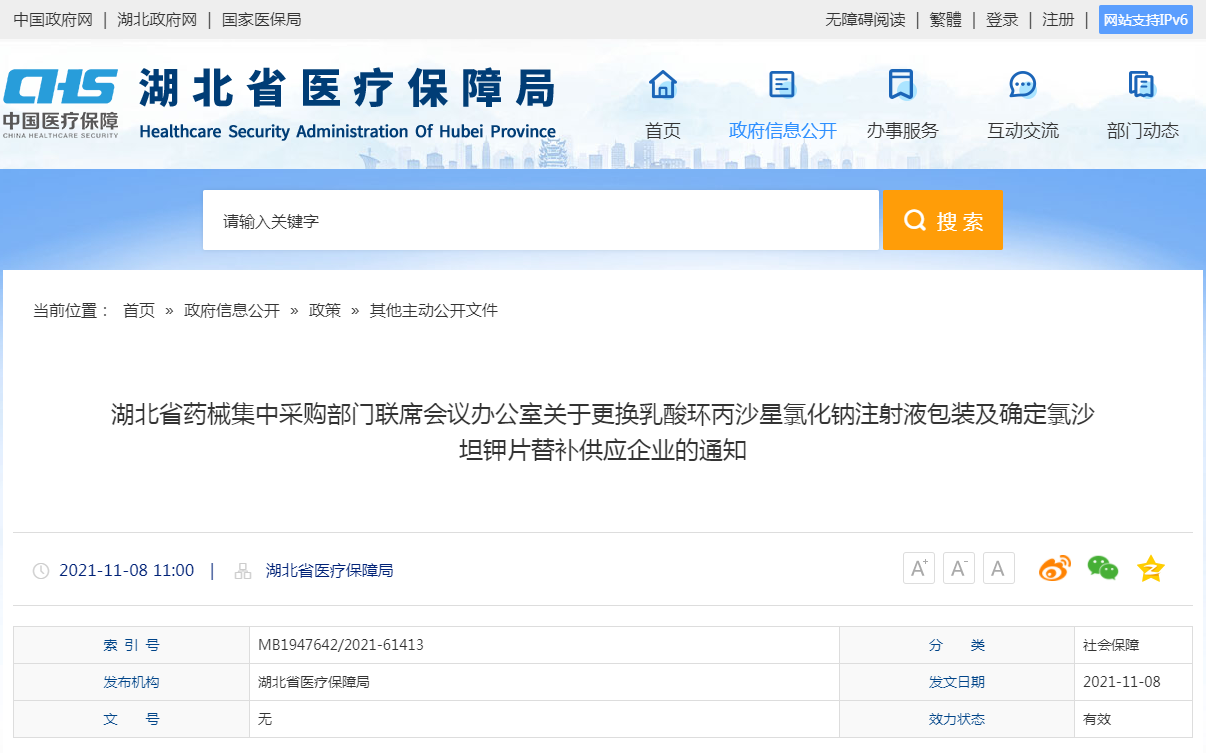Click the organization icon beside 湖北省医疗保障局
Image resolution: width=1206 pixels, height=753 pixels.
pyautogui.click(x=243, y=571)
